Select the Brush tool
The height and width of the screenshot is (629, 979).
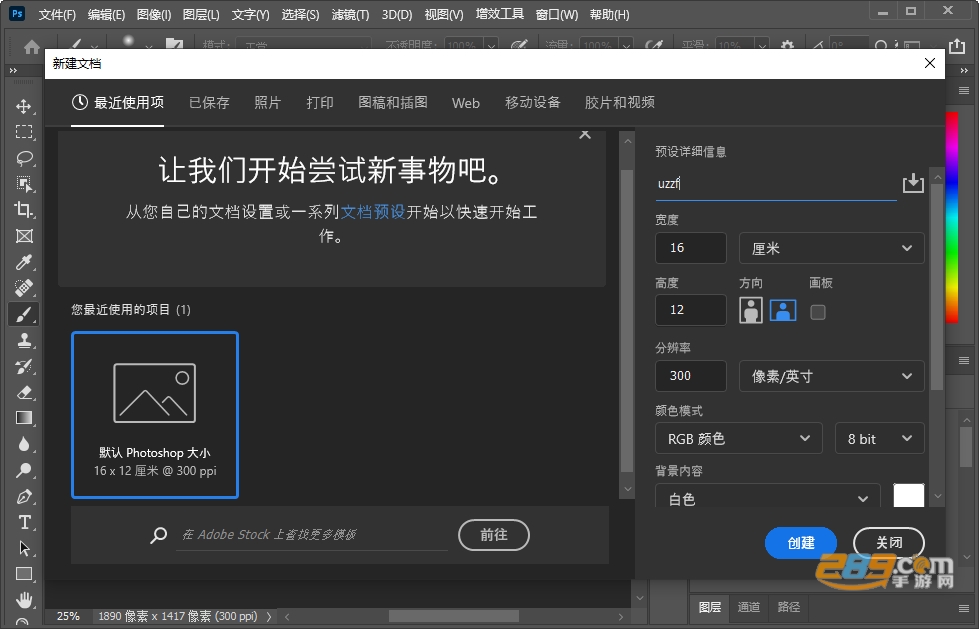click(x=24, y=314)
